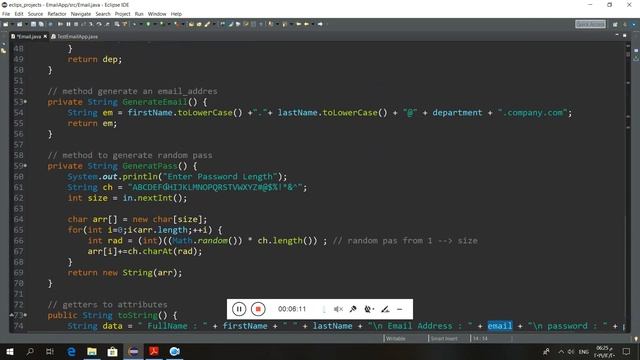Open Task View on the taskbar

pos(50,351)
